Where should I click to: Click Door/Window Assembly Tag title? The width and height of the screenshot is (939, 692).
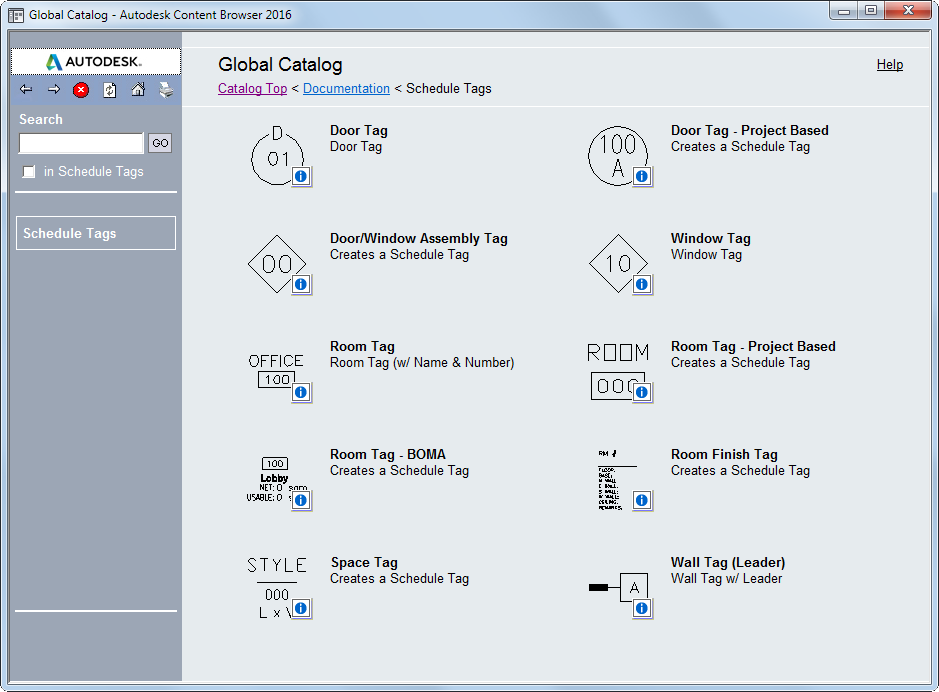click(419, 238)
